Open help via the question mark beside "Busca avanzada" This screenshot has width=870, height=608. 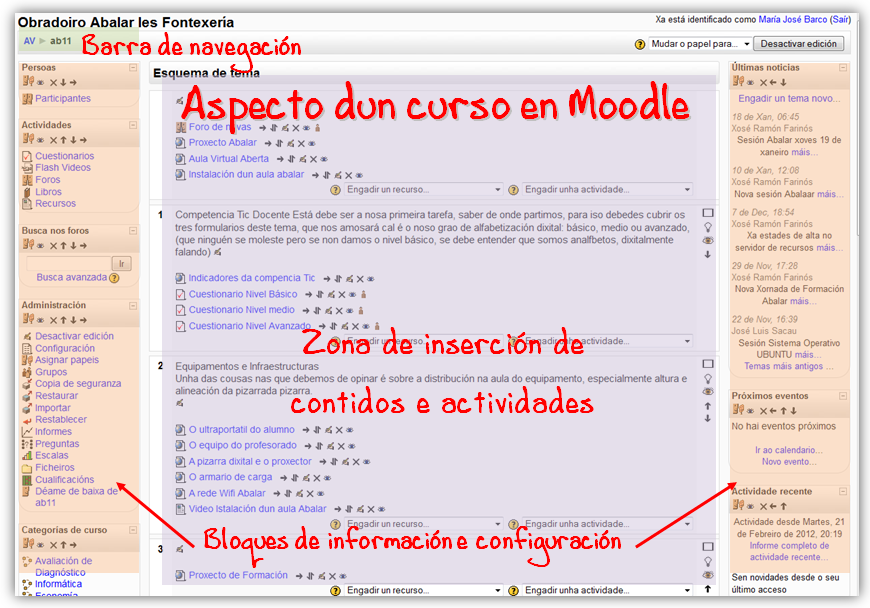[112, 277]
